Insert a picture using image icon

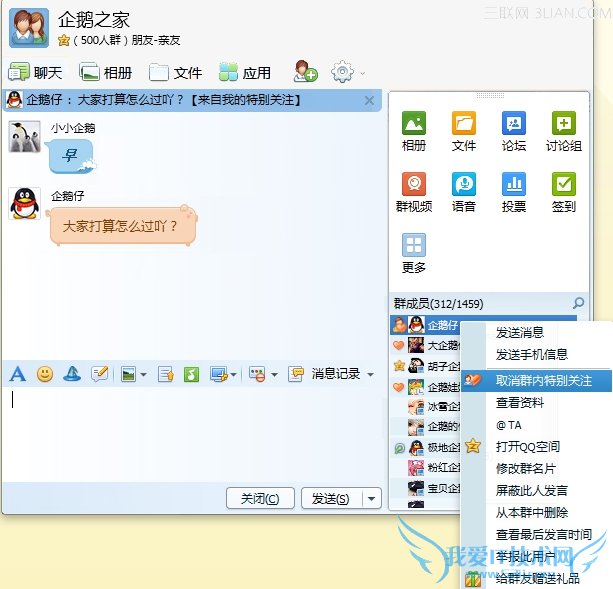(x=128, y=374)
